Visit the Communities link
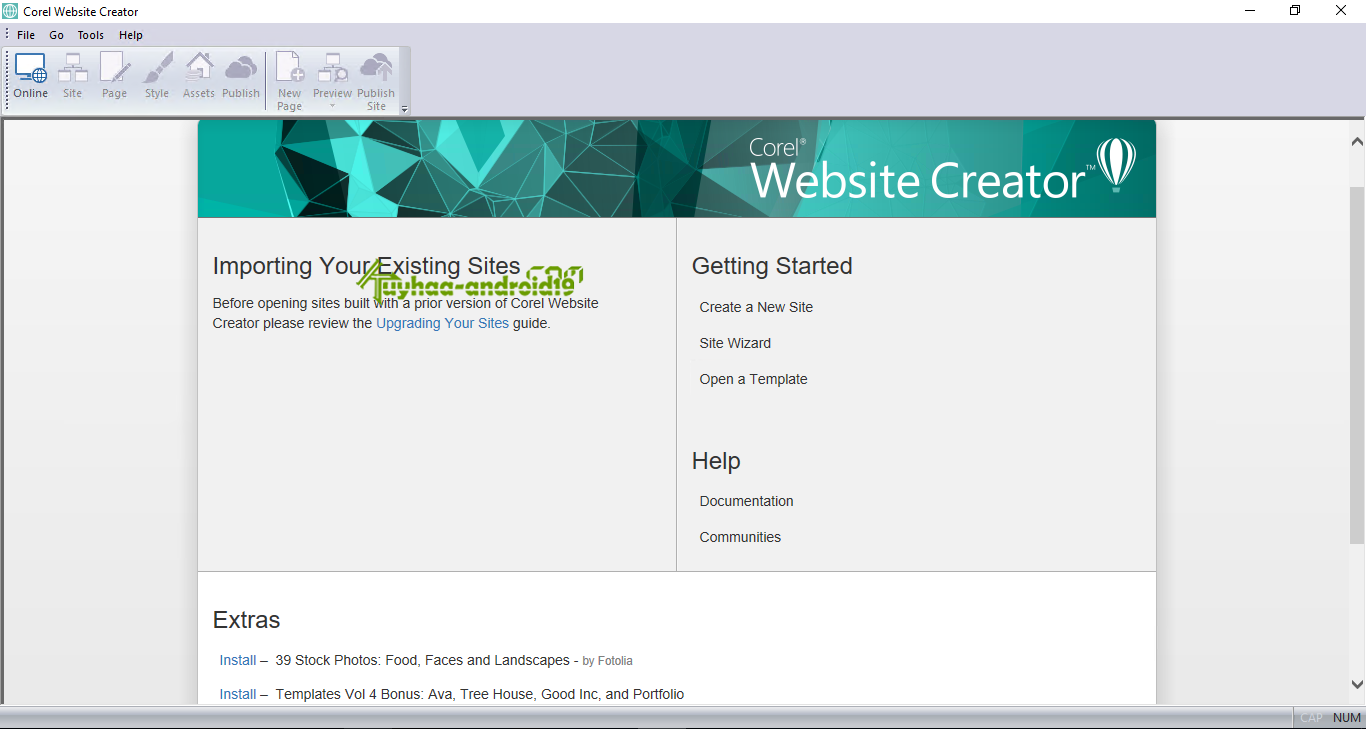1366x729 pixels. pyautogui.click(x=740, y=537)
